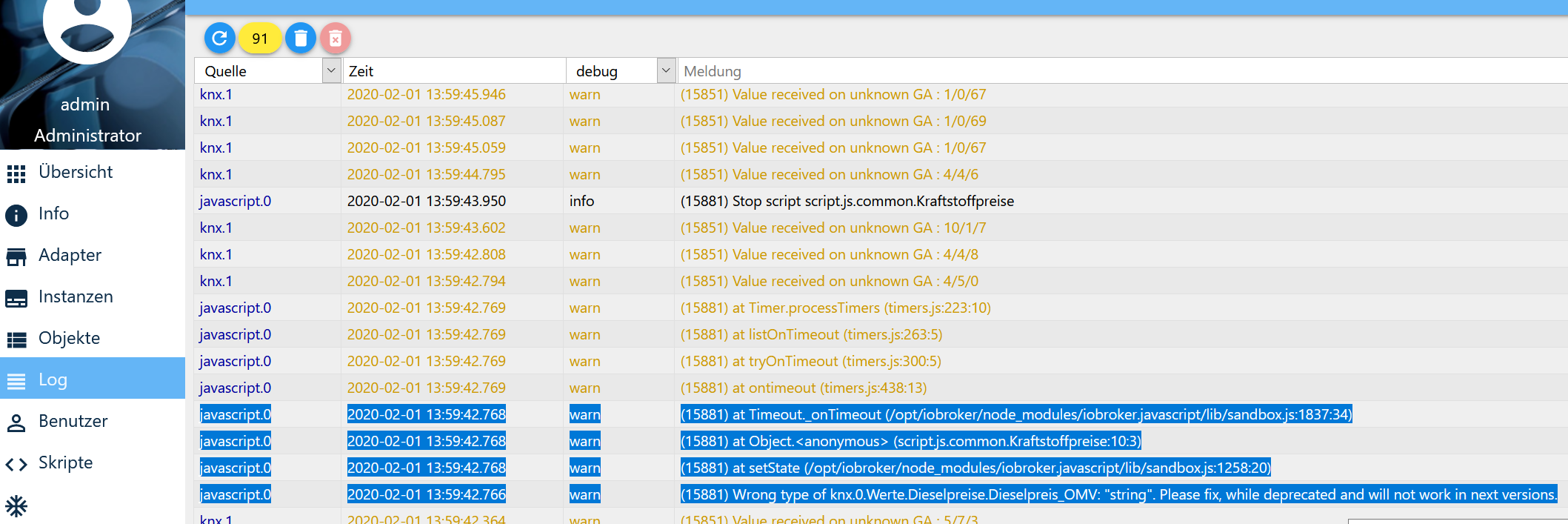This screenshot has height=524, width=1568.
Task: Select the Stop script Kraftstoffpreise info row
Action: click(x=847, y=201)
